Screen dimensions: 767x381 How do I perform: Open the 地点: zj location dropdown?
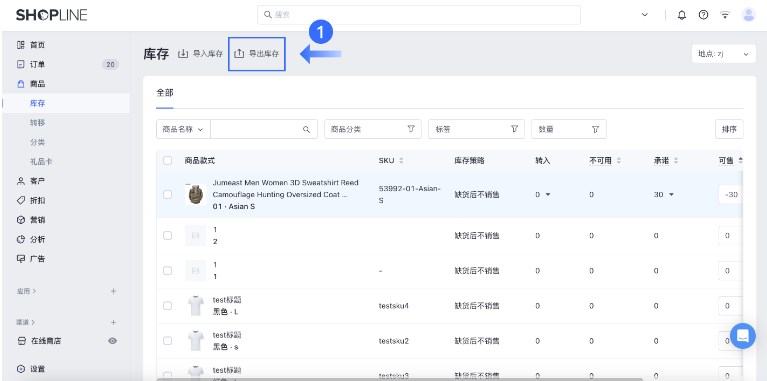(723, 54)
